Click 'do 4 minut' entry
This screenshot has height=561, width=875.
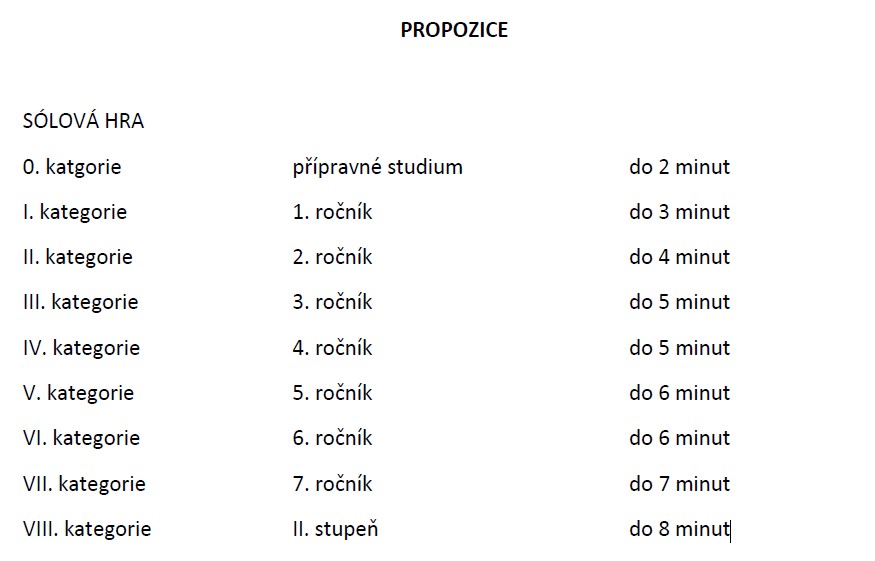tap(679, 257)
